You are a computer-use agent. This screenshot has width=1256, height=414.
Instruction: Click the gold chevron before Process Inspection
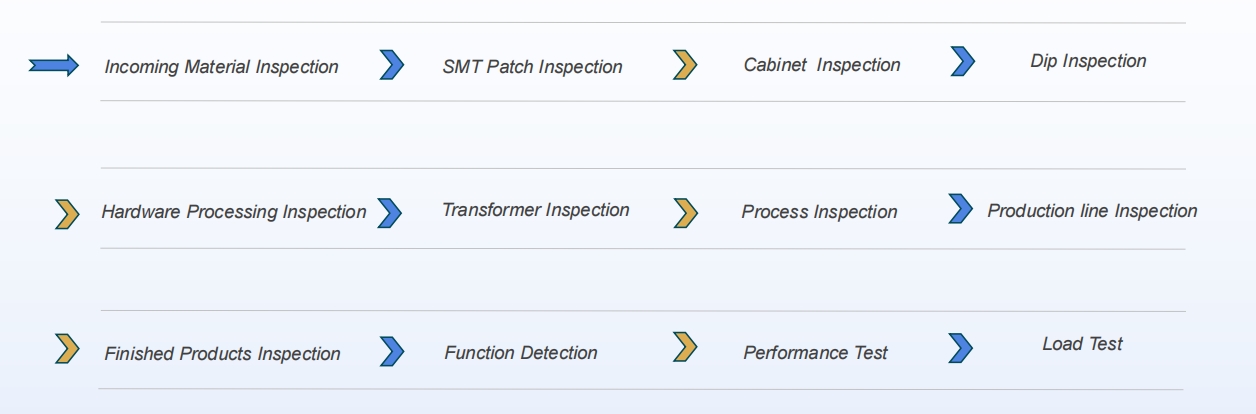[685, 212]
